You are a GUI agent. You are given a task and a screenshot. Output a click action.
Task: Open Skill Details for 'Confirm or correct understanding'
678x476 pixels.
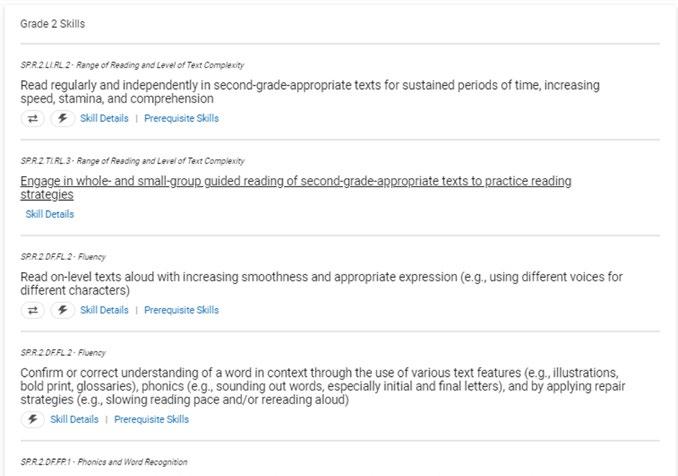(74, 419)
